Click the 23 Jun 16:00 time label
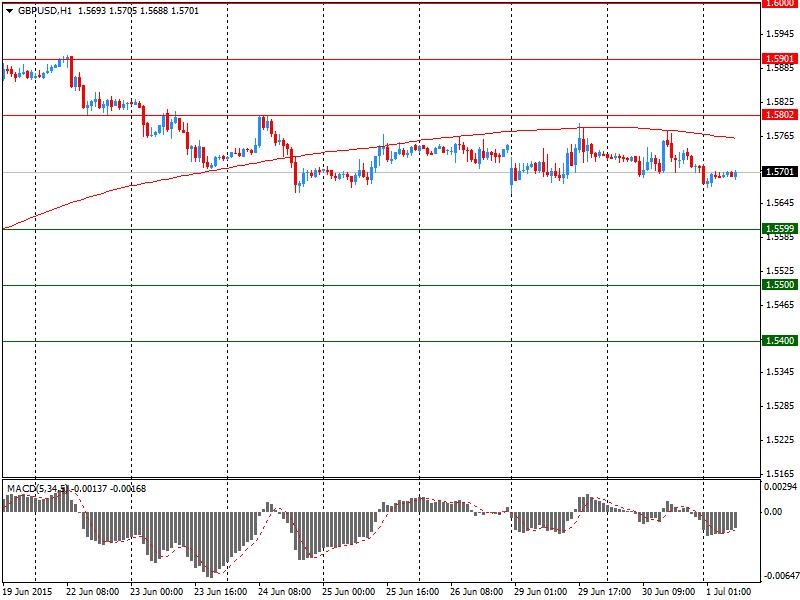Viewport: 800px width, 600px height. (x=220, y=592)
